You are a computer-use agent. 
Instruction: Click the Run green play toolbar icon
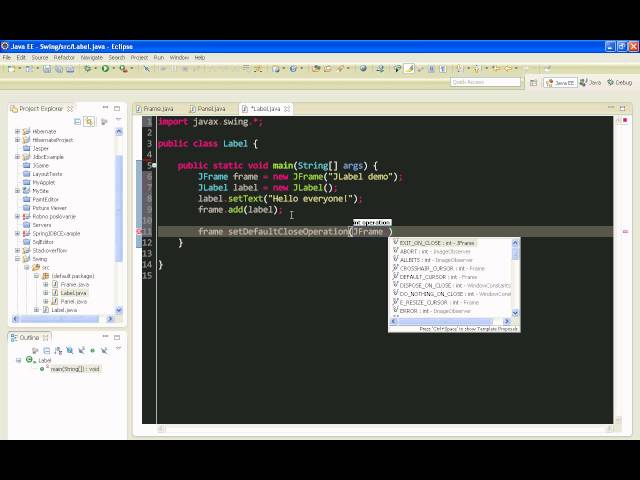[x=105, y=69]
